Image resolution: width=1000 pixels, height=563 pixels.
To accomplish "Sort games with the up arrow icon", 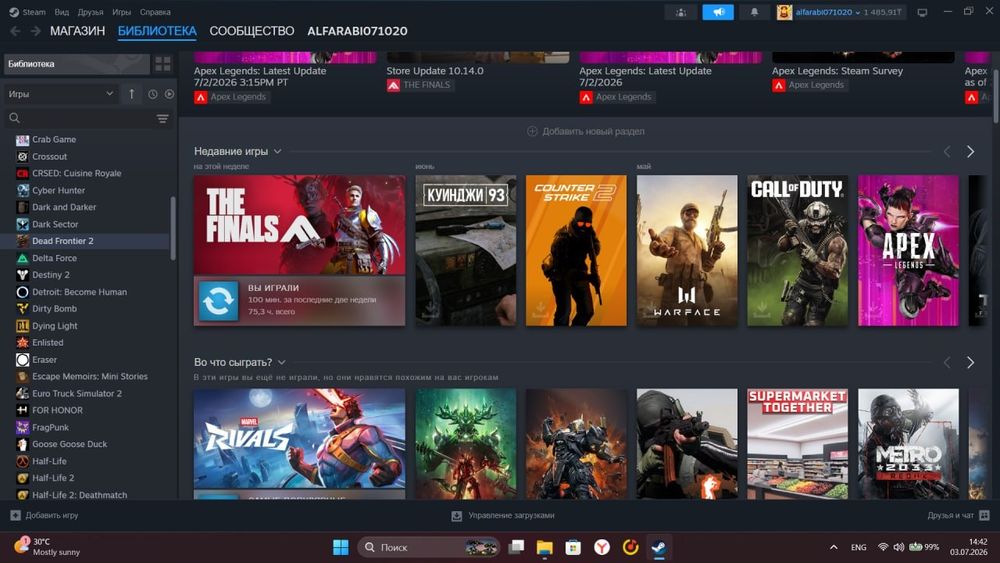I will tap(131, 94).
